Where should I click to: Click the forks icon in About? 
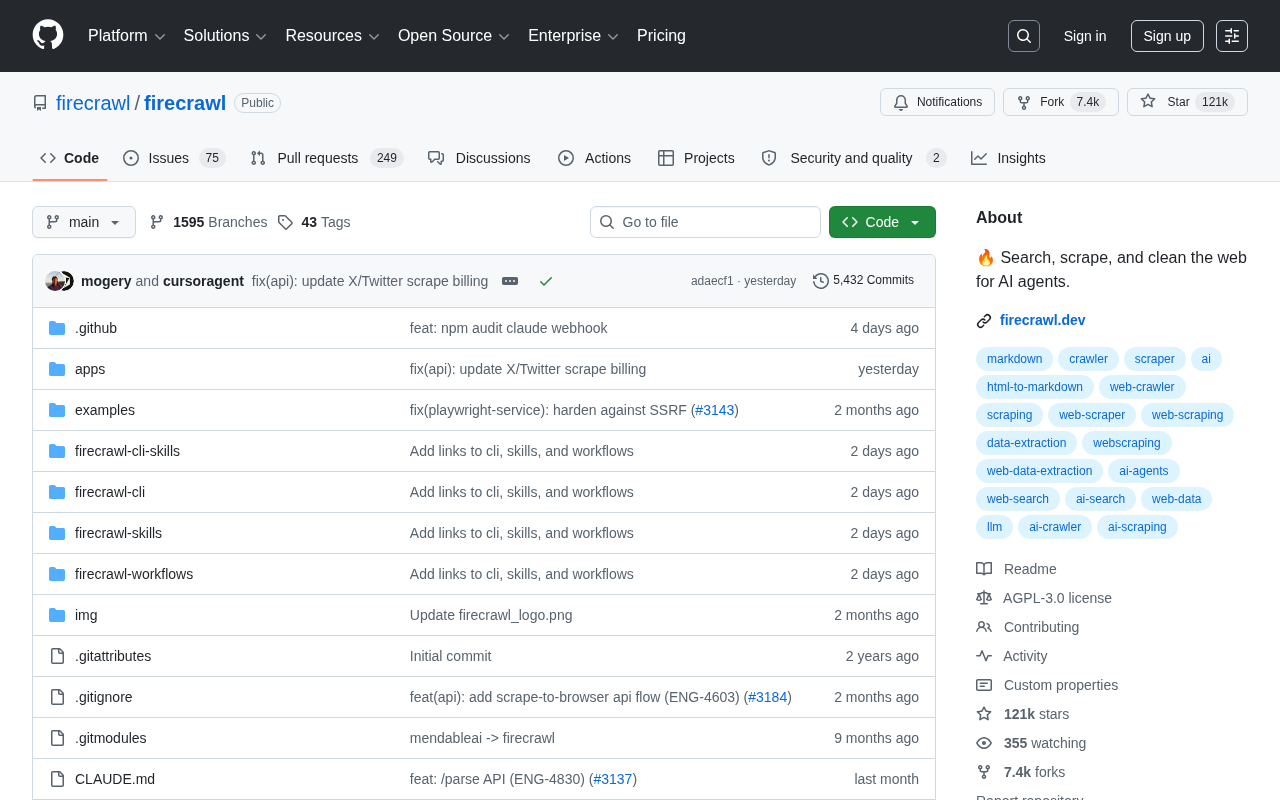pos(984,772)
